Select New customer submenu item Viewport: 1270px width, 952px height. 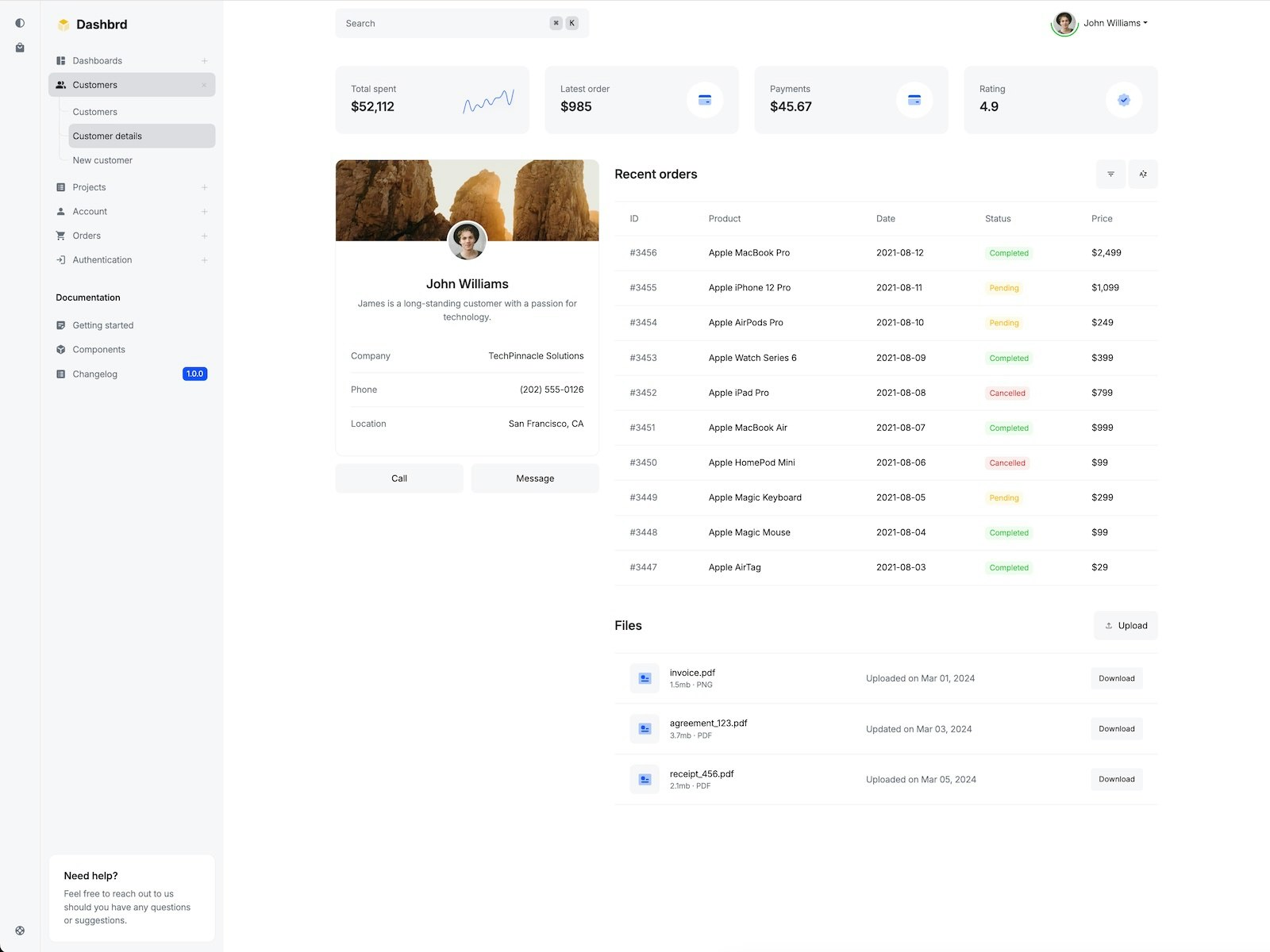pos(141,160)
